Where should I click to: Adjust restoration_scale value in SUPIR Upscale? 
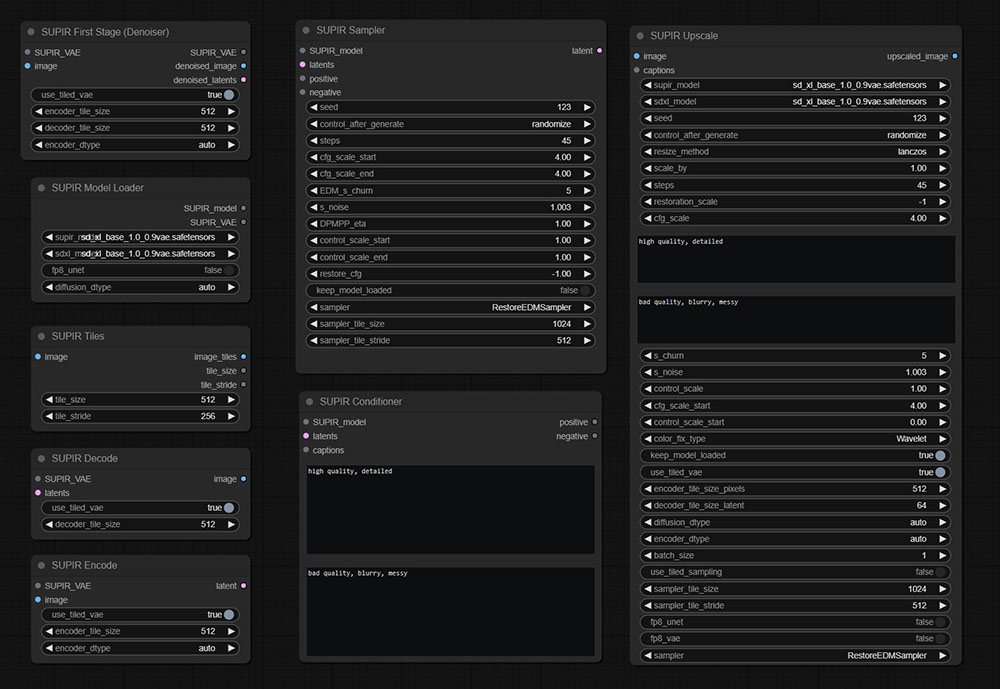click(795, 202)
